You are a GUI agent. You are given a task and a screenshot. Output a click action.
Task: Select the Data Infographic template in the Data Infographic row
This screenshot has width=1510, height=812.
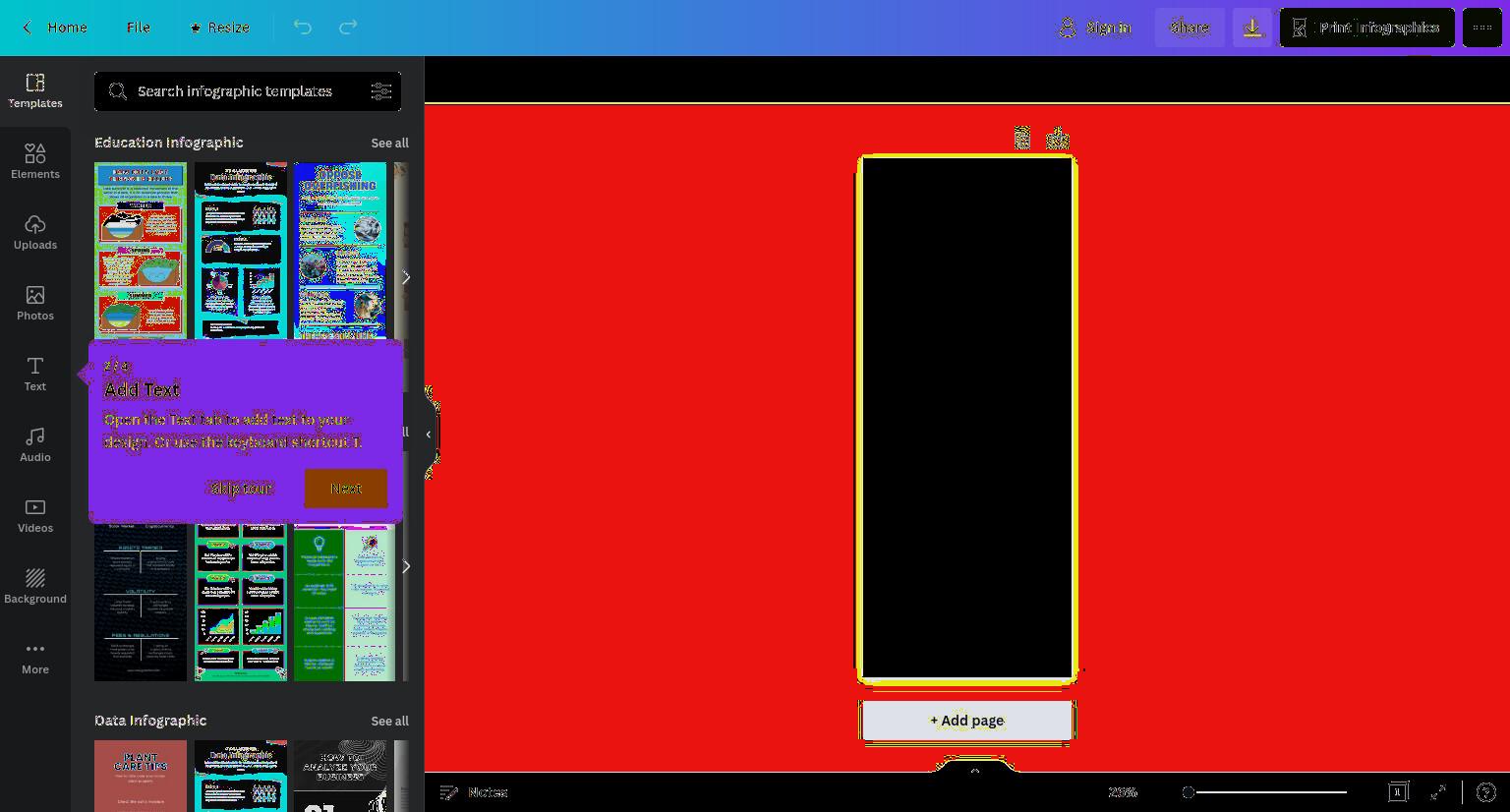(x=241, y=777)
